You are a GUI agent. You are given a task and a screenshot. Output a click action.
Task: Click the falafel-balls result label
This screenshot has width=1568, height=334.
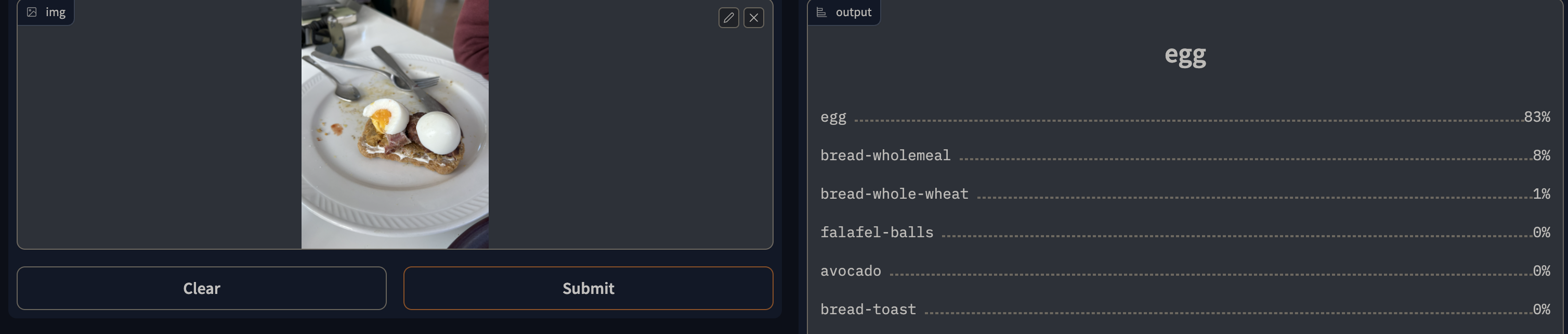tap(877, 232)
